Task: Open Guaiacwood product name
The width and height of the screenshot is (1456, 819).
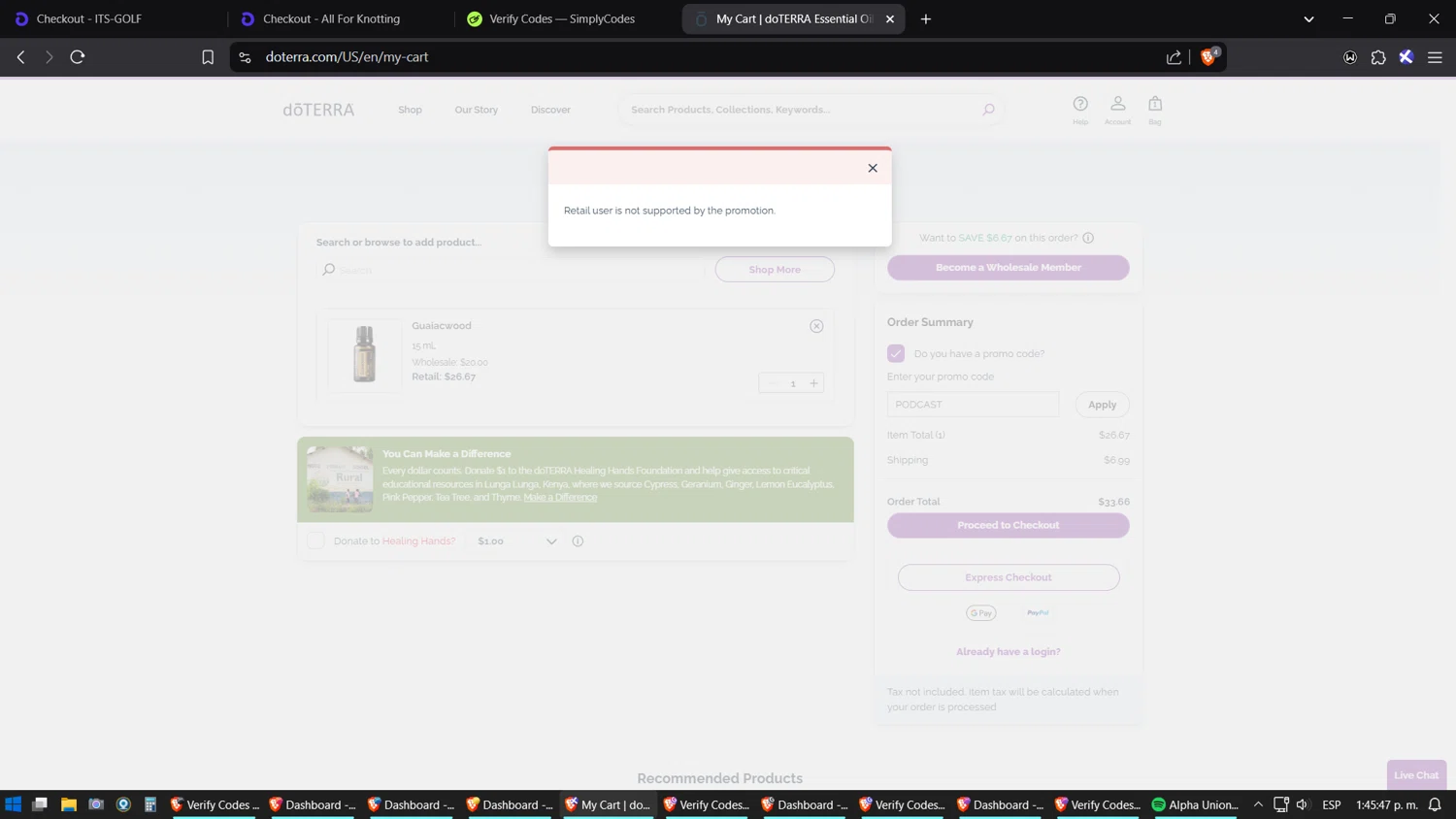Action: pos(442,326)
